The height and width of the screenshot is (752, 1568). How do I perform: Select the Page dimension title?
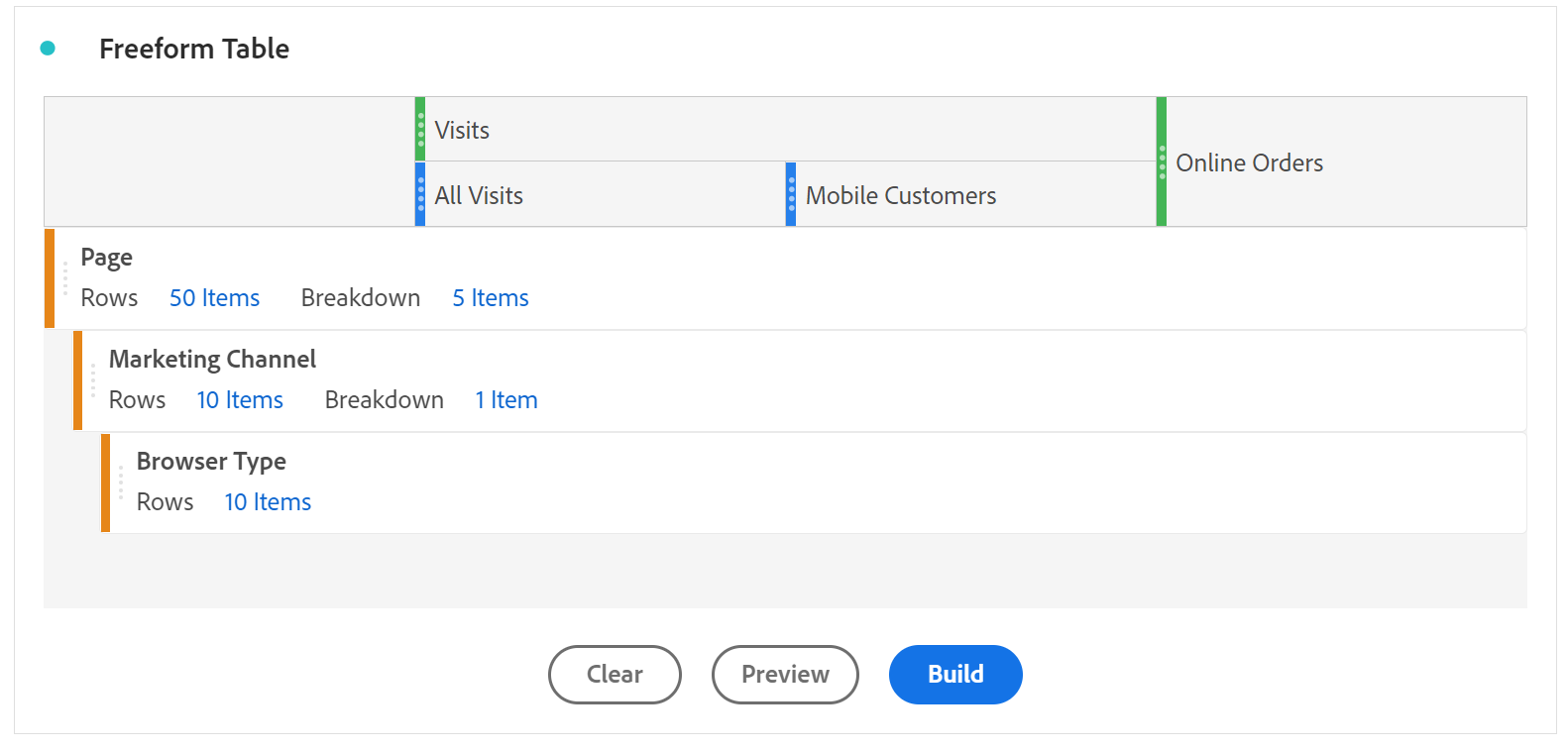tap(107, 258)
